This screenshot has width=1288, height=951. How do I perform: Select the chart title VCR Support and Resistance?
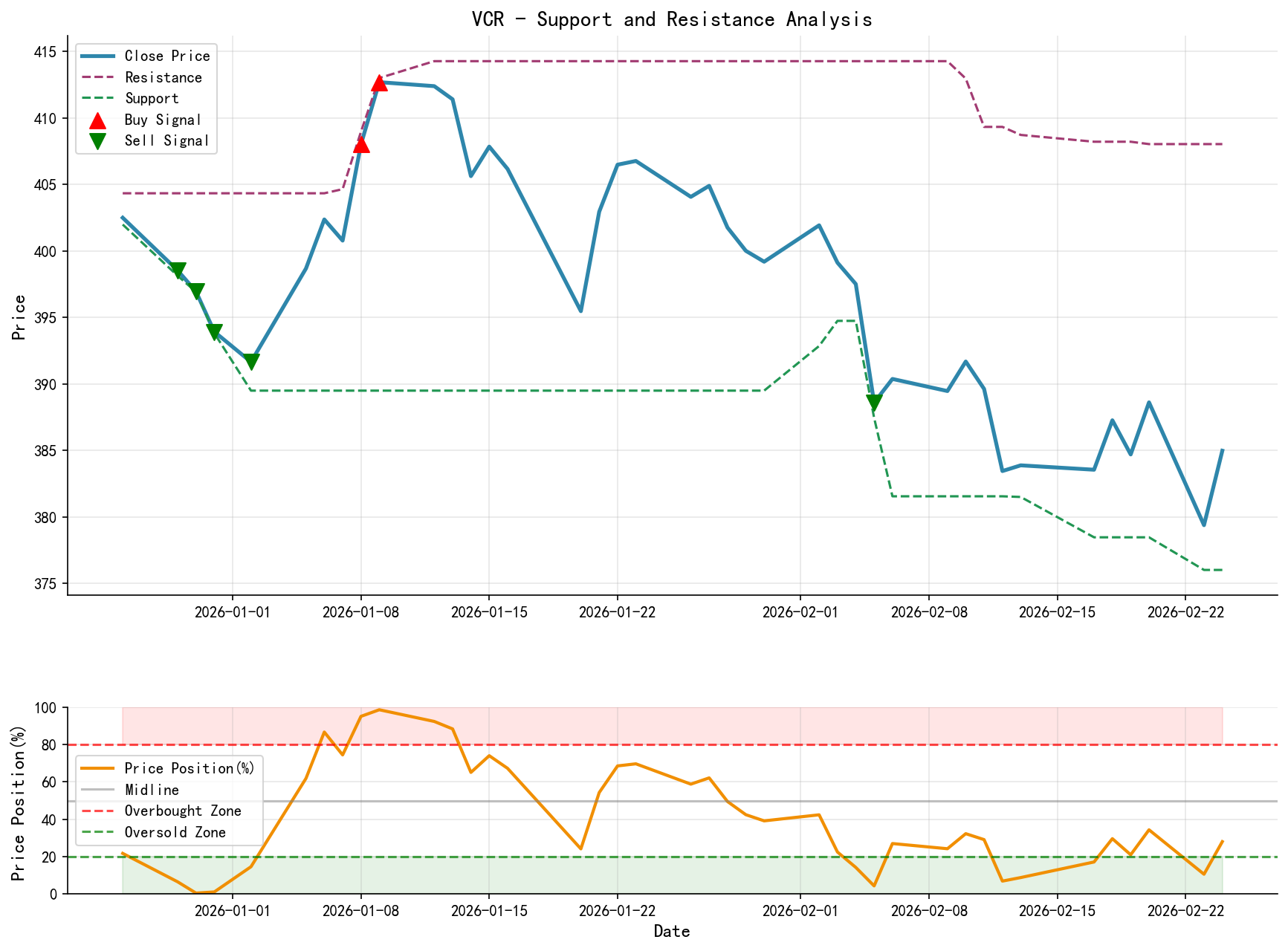click(673, 19)
